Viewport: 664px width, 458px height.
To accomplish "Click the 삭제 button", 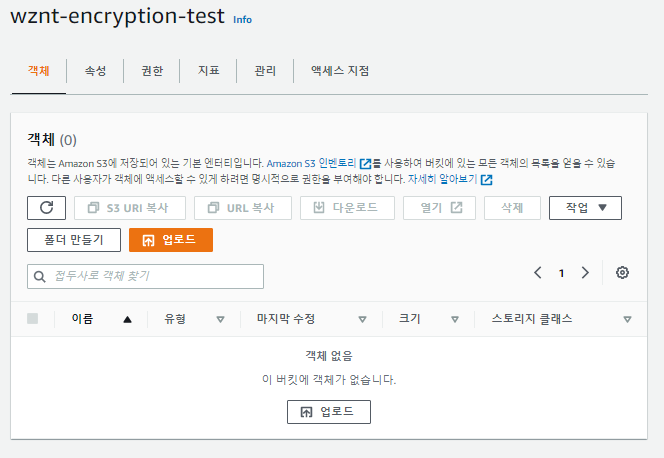I will click(512, 208).
